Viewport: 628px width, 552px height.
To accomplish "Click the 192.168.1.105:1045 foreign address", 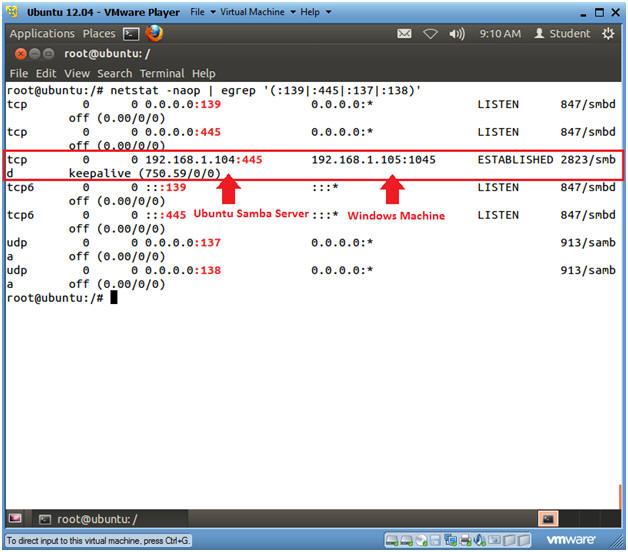I will [373, 160].
